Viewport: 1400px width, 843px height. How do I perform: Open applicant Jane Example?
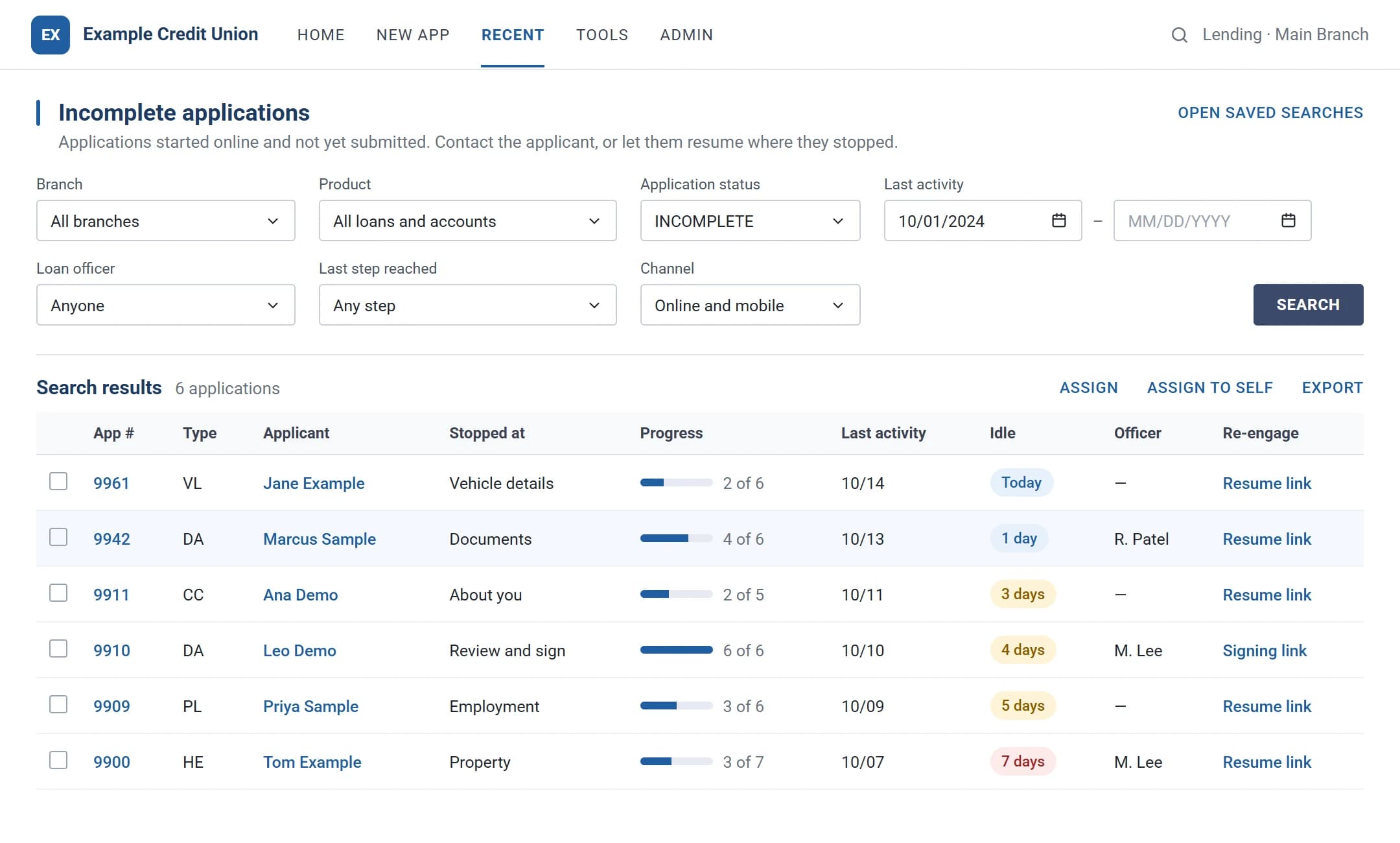coord(314,483)
